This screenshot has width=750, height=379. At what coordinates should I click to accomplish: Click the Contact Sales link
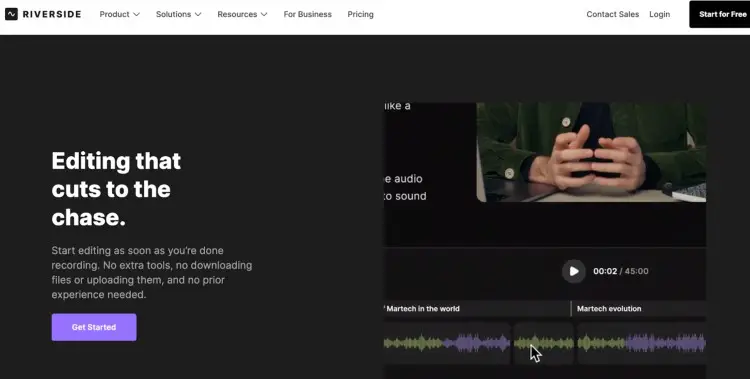tap(613, 14)
